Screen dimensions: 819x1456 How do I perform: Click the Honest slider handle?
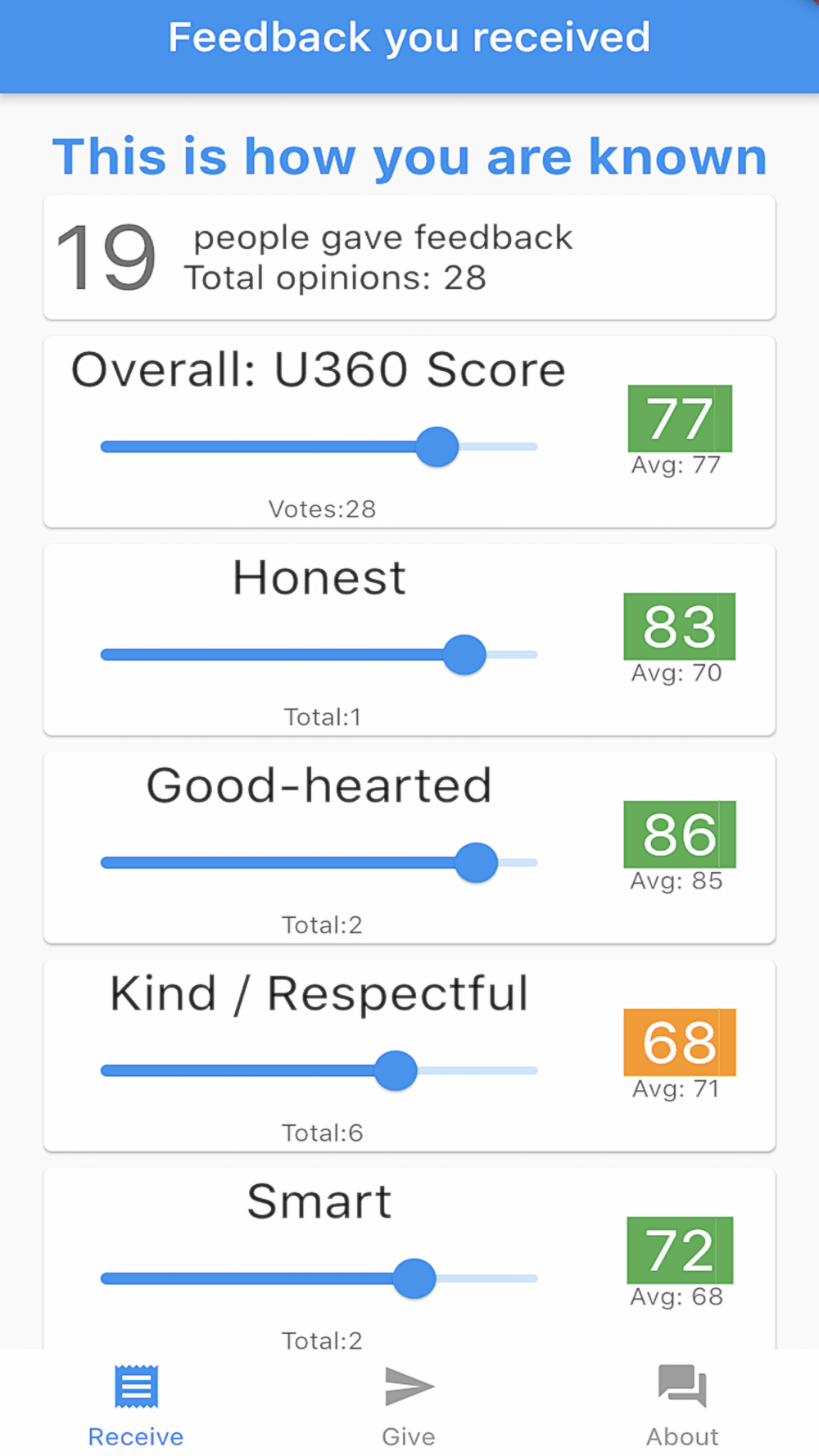coord(464,655)
